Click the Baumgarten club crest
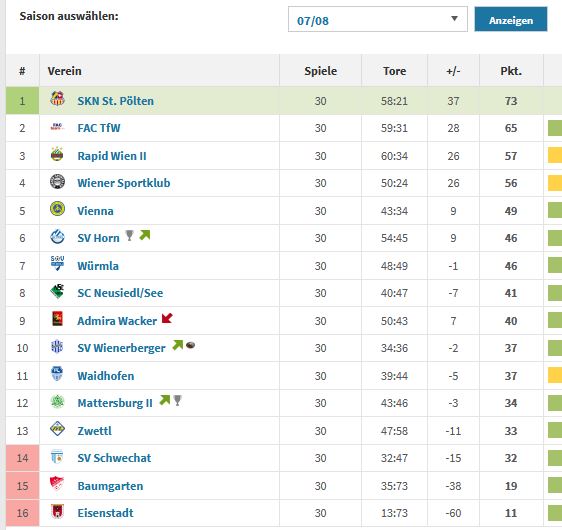 (x=57, y=484)
